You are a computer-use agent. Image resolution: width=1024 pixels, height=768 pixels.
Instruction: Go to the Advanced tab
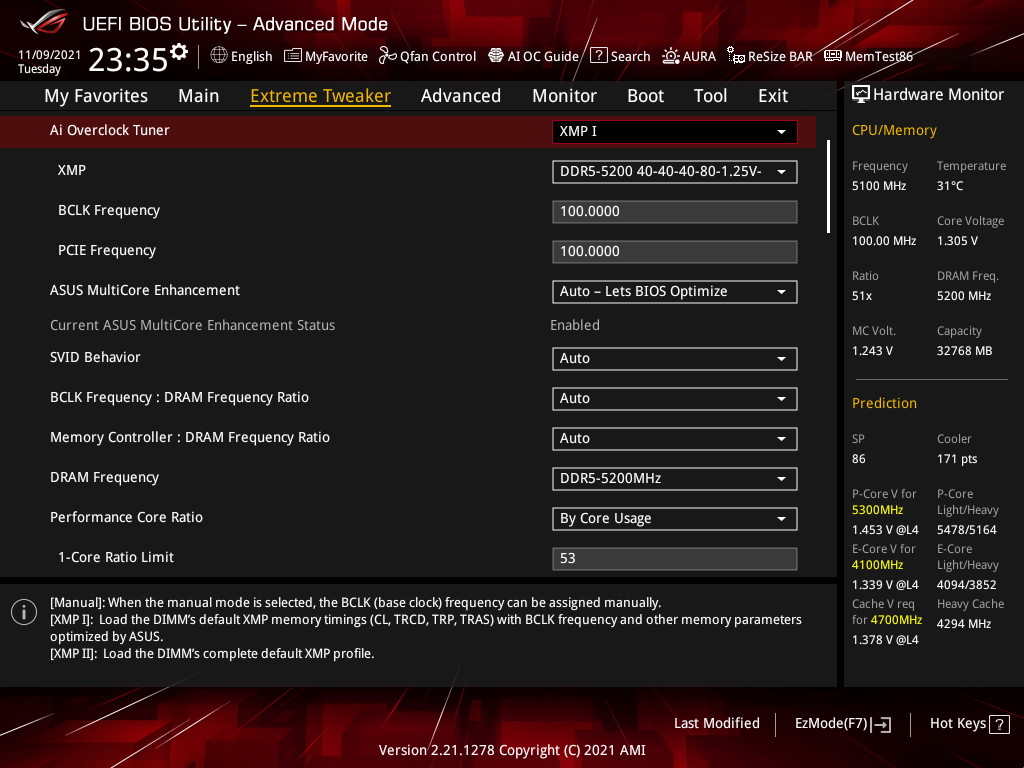461,96
